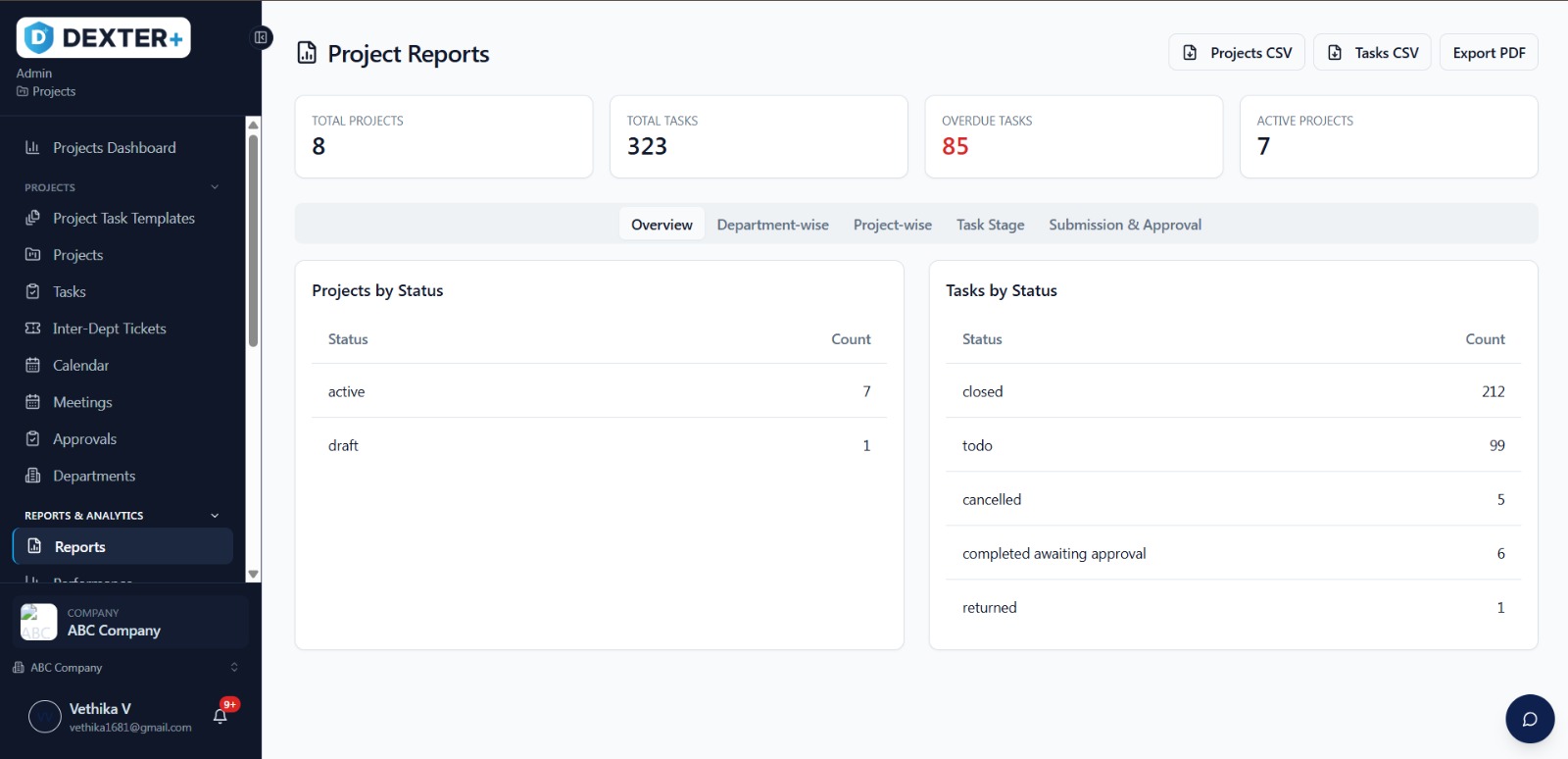Click the 'returned' task status row
Viewport: 1568px width, 759px height.
click(x=1233, y=607)
